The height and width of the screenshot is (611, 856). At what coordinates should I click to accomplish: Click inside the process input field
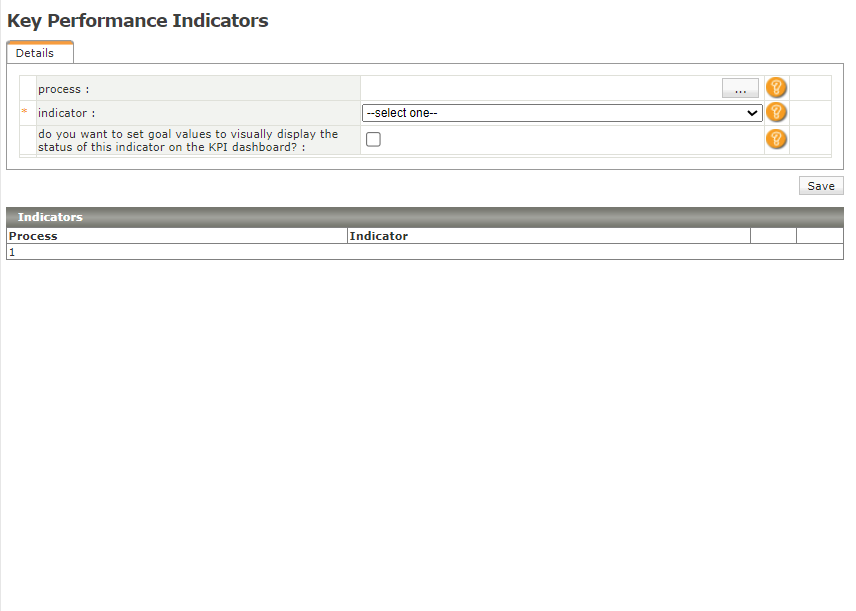540,89
